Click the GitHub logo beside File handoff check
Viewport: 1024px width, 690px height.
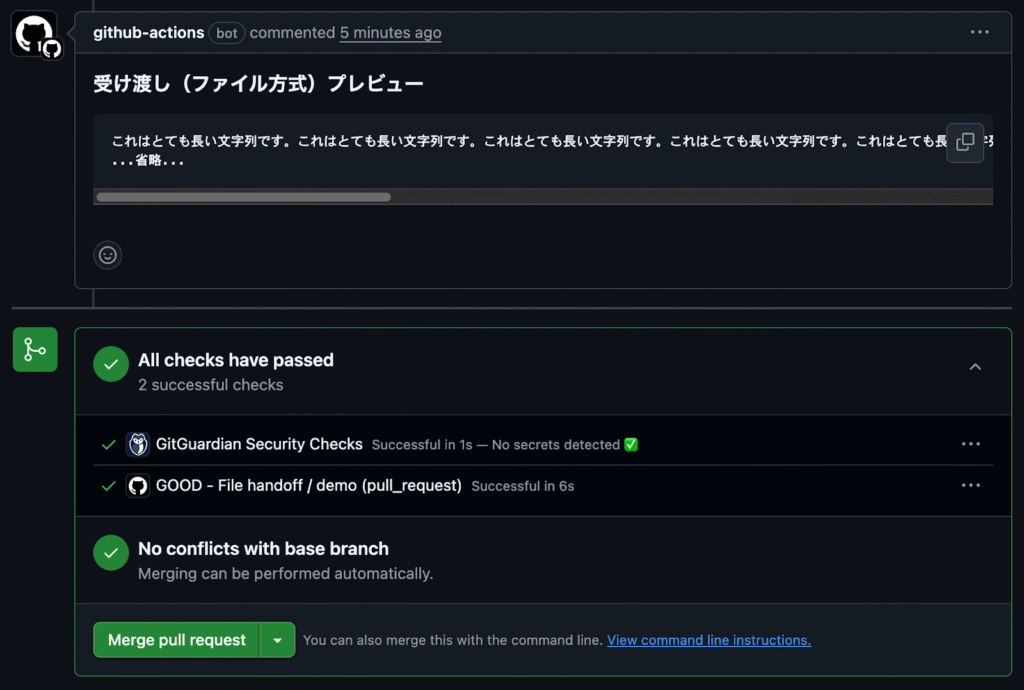pos(138,486)
